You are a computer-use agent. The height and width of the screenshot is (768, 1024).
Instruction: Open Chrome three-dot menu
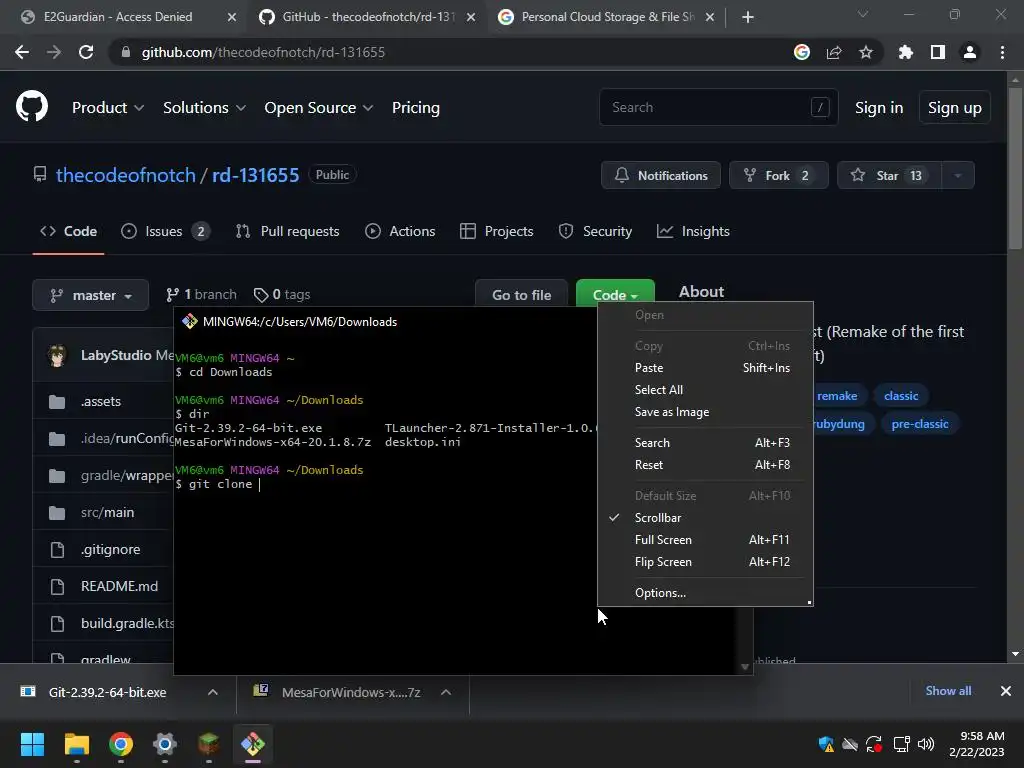click(x=1002, y=52)
